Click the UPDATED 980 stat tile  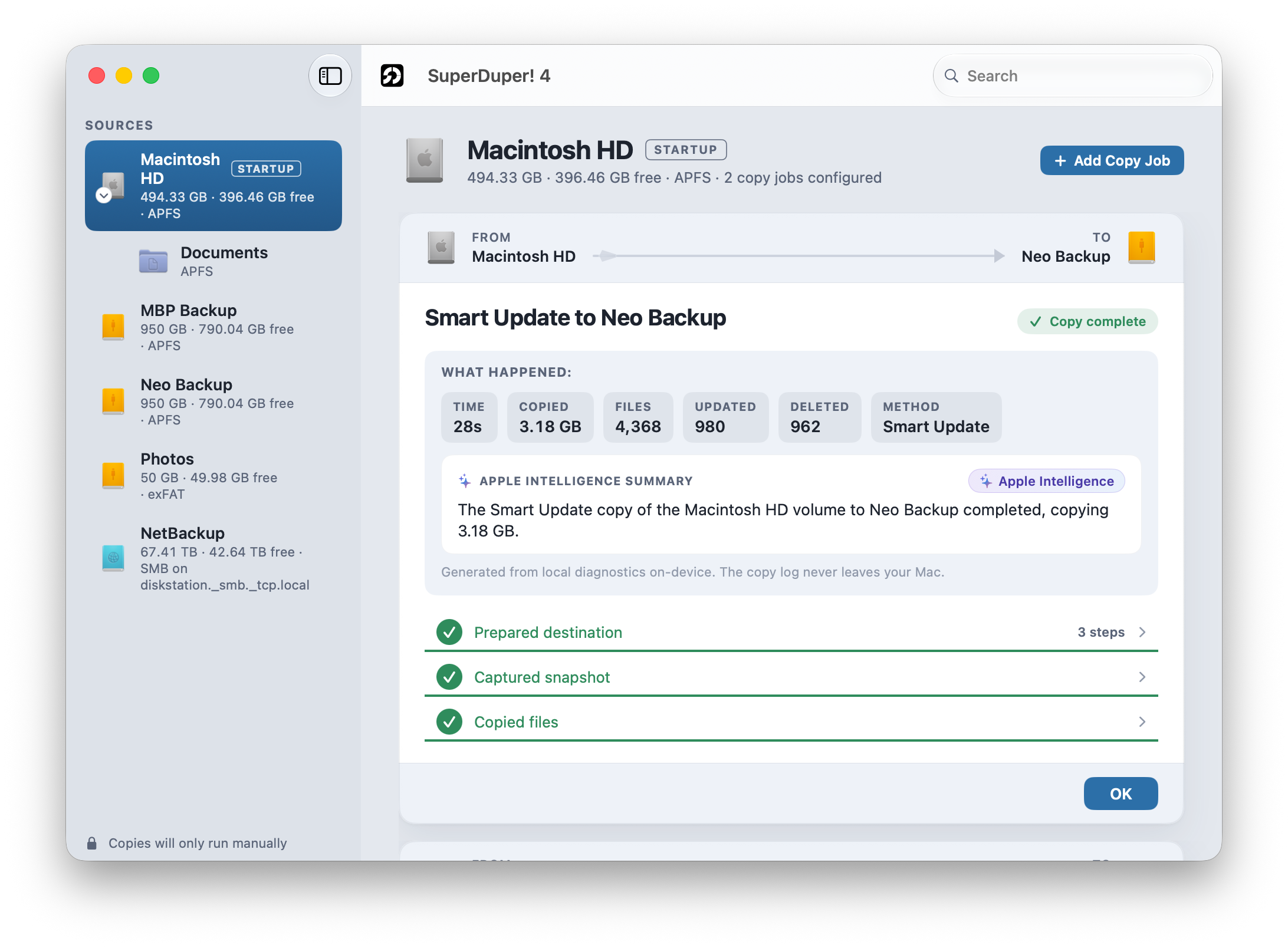click(725, 417)
